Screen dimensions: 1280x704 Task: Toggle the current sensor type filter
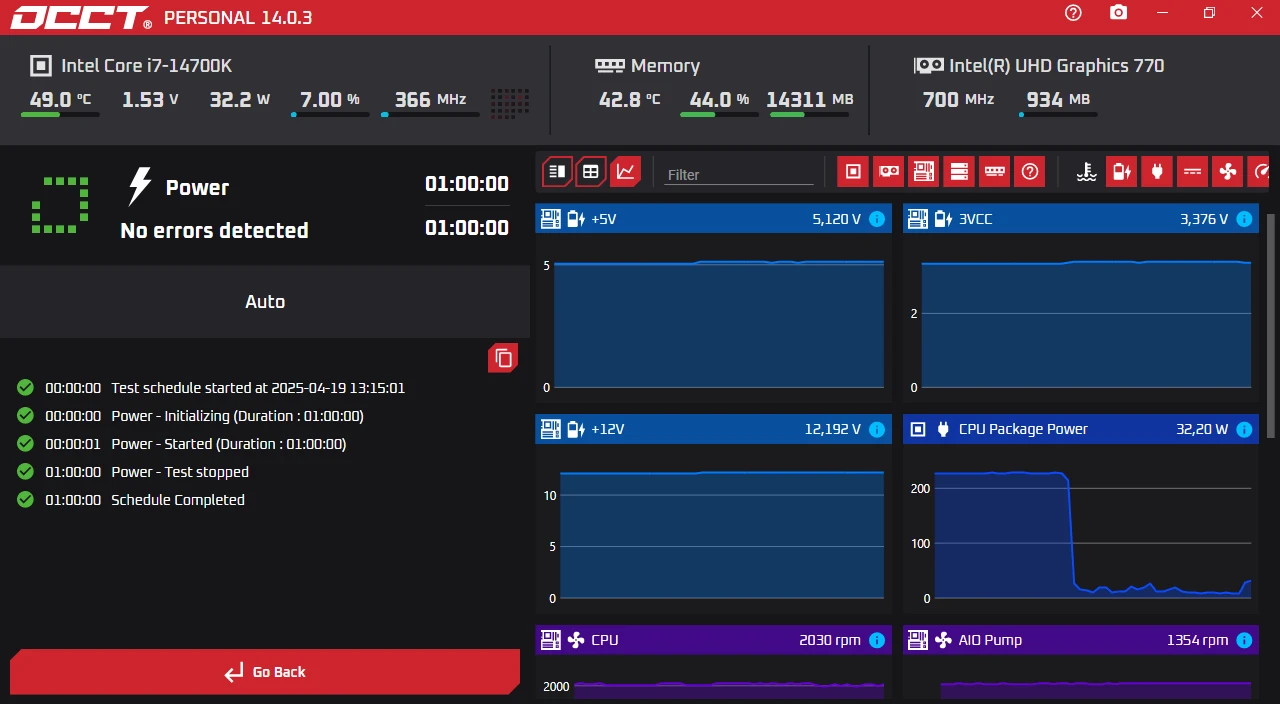point(1192,172)
